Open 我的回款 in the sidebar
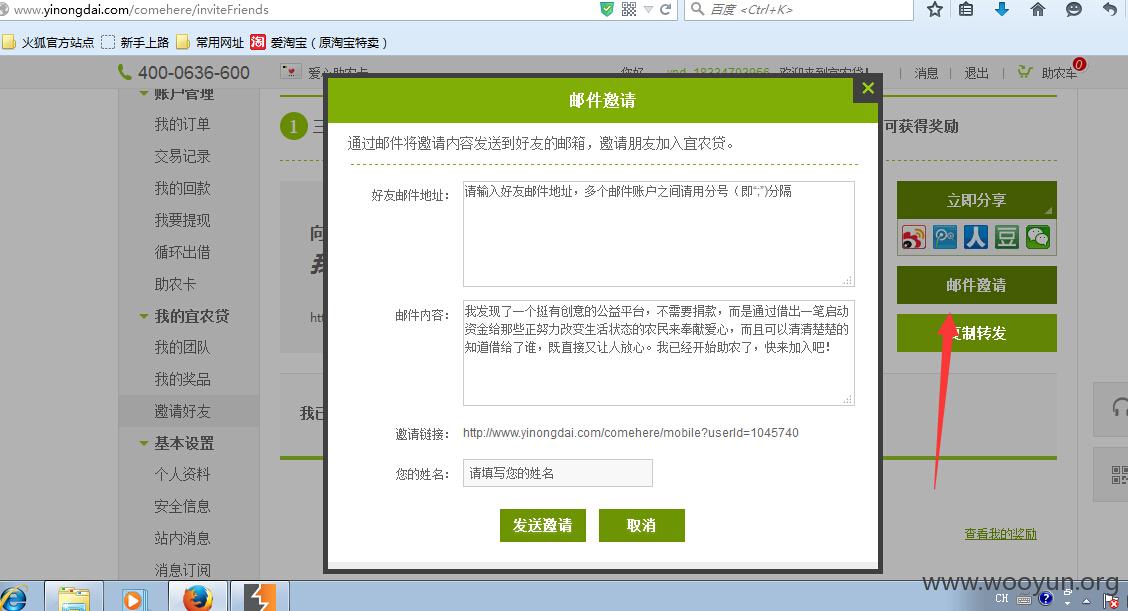 click(x=182, y=188)
